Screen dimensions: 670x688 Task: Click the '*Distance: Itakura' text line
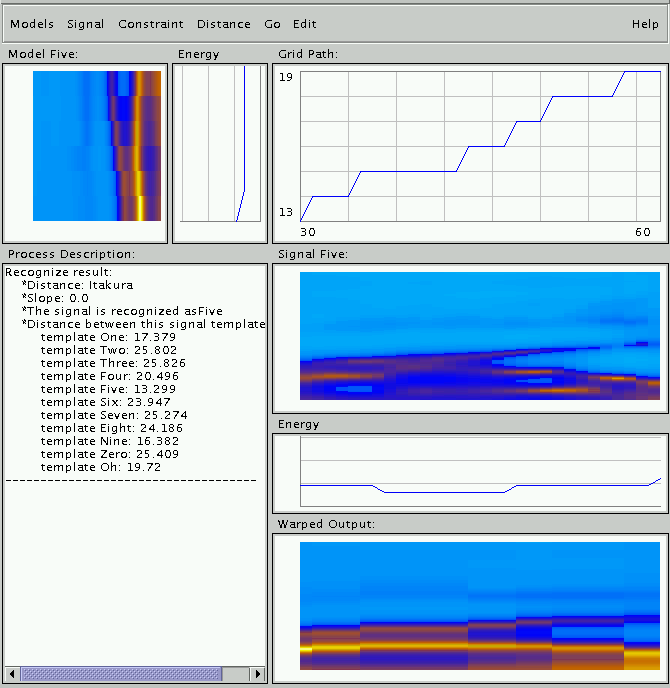(x=77, y=285)
